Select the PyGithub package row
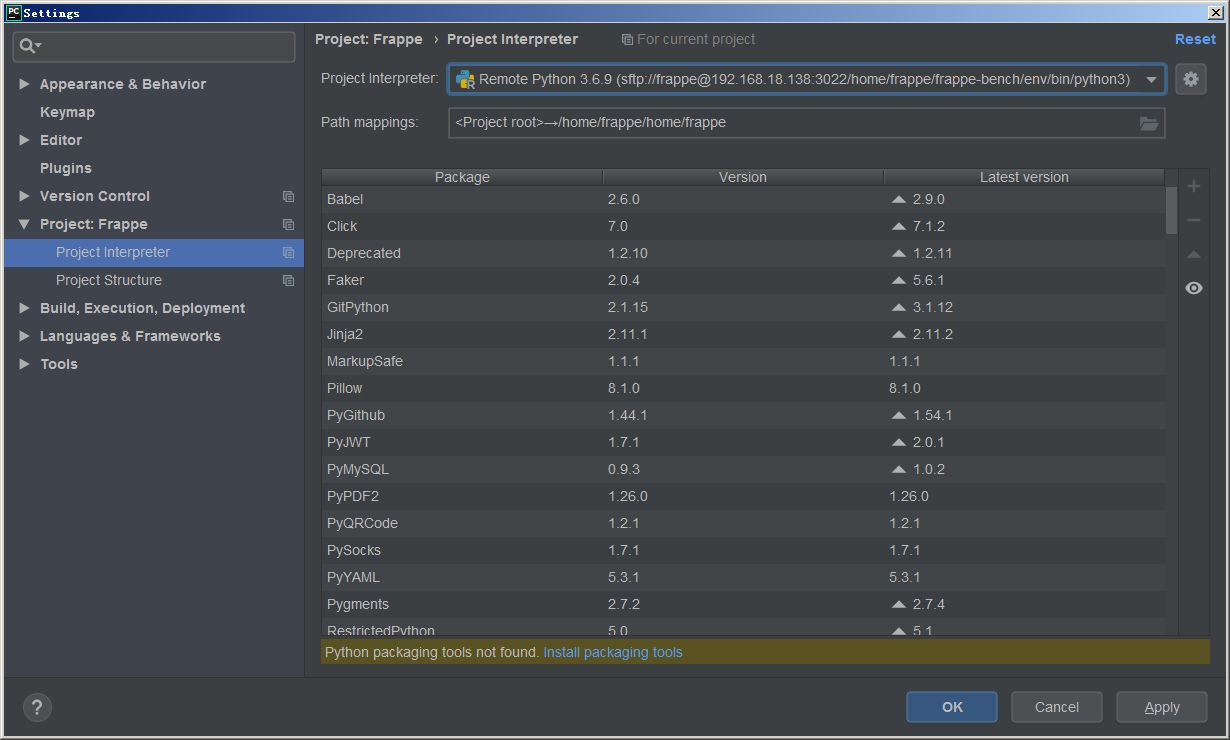 click(743, 415)
